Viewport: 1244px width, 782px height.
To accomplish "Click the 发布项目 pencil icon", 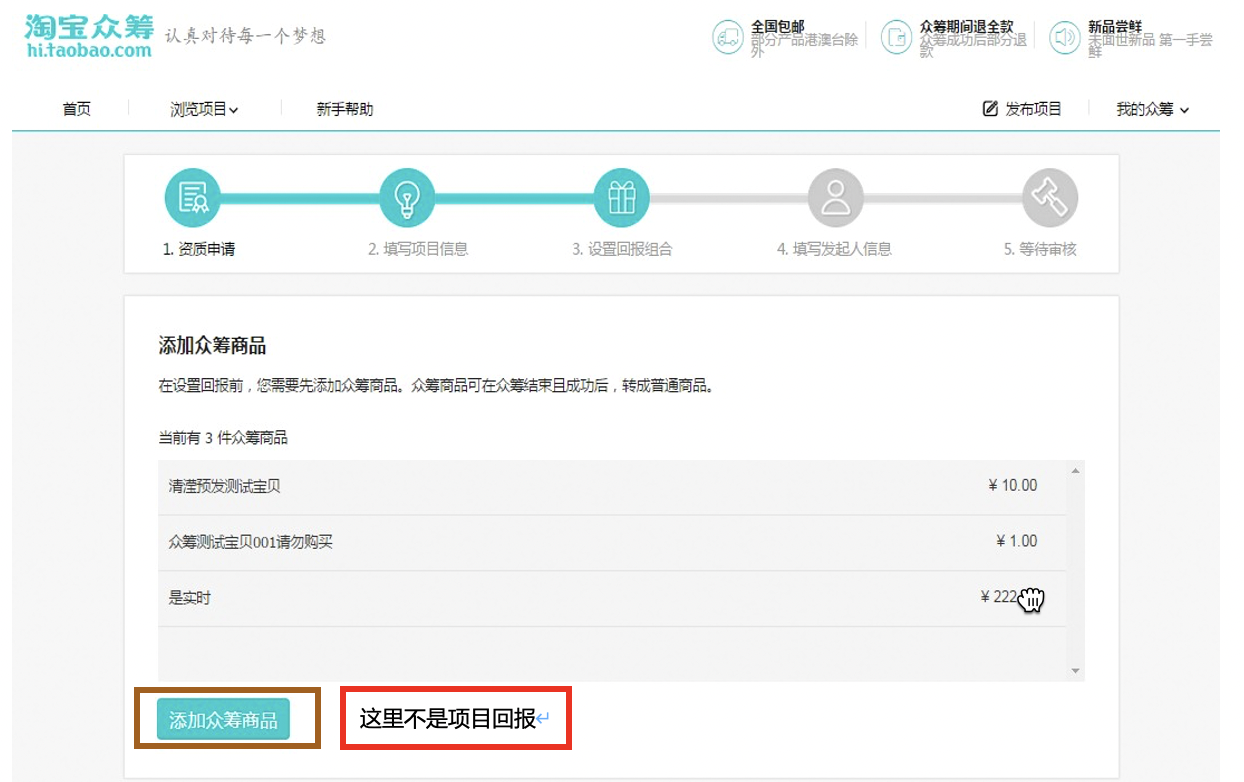I will click(x=989, y=109).
